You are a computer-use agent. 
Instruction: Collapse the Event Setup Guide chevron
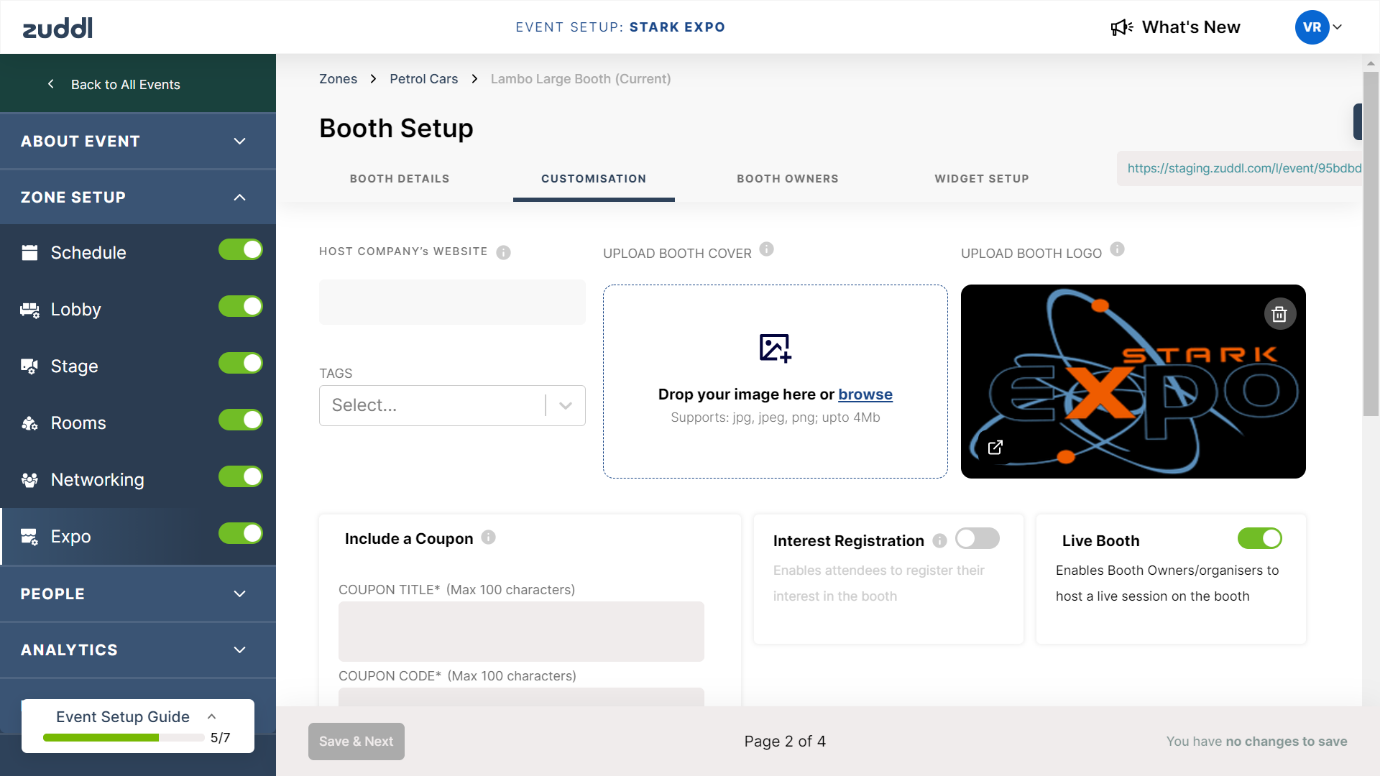(211, 716)
